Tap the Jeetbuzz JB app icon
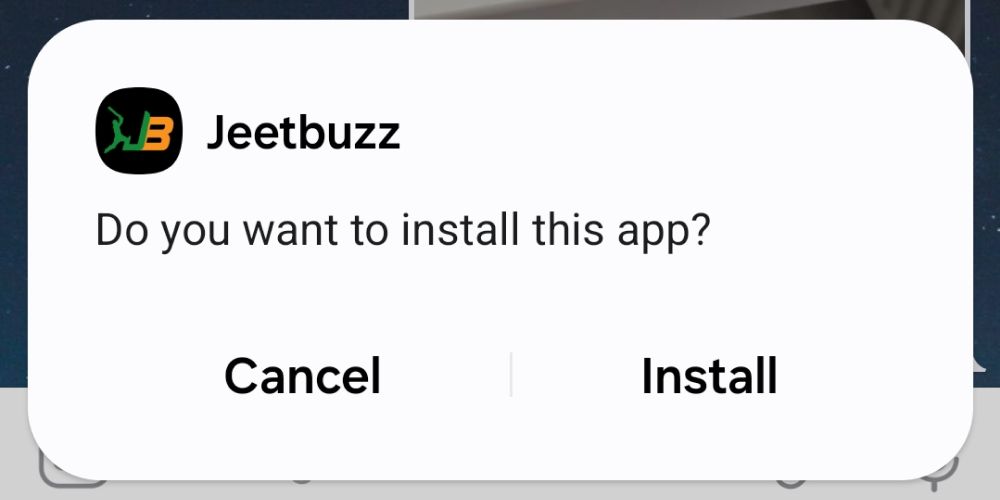The width and height of the screenshot is (1000, 500). [x=139, y=130]
